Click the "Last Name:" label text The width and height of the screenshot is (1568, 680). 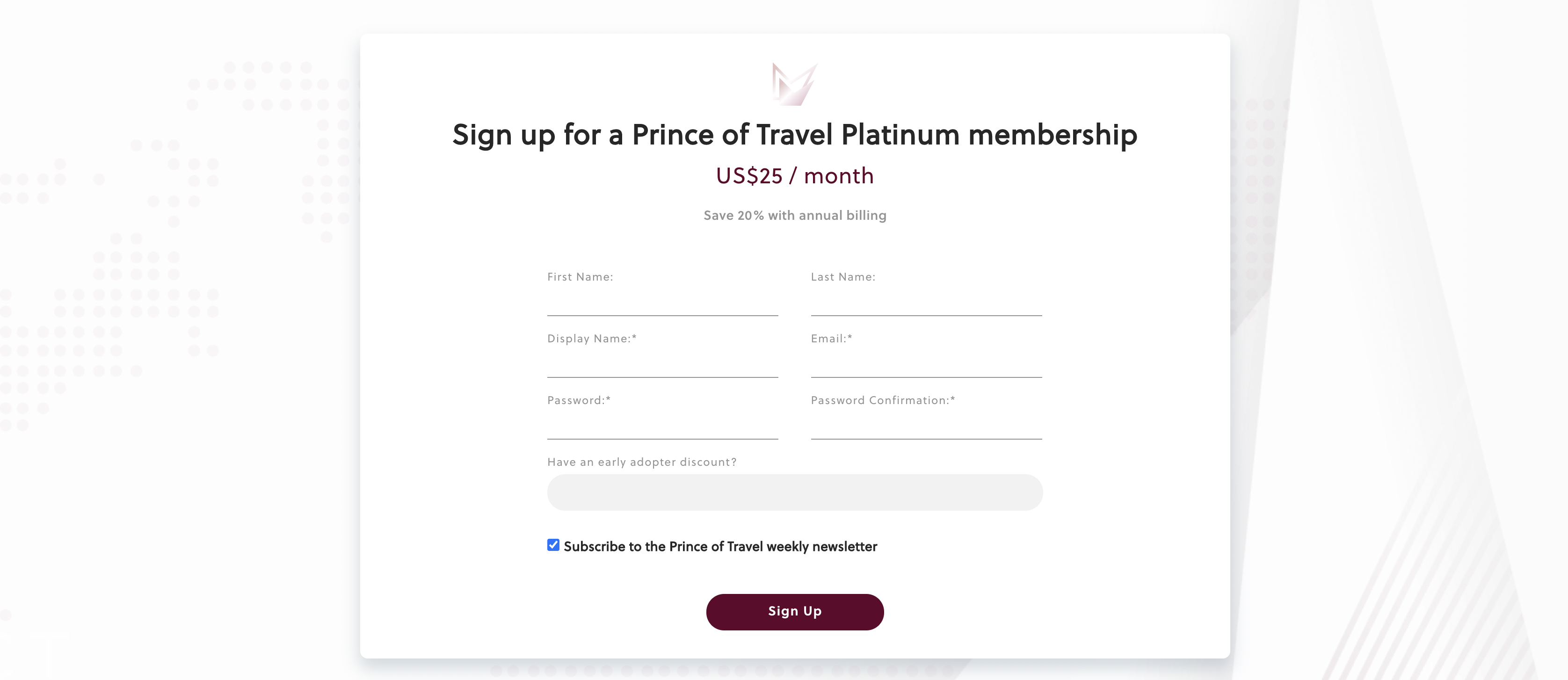[843, 277]
